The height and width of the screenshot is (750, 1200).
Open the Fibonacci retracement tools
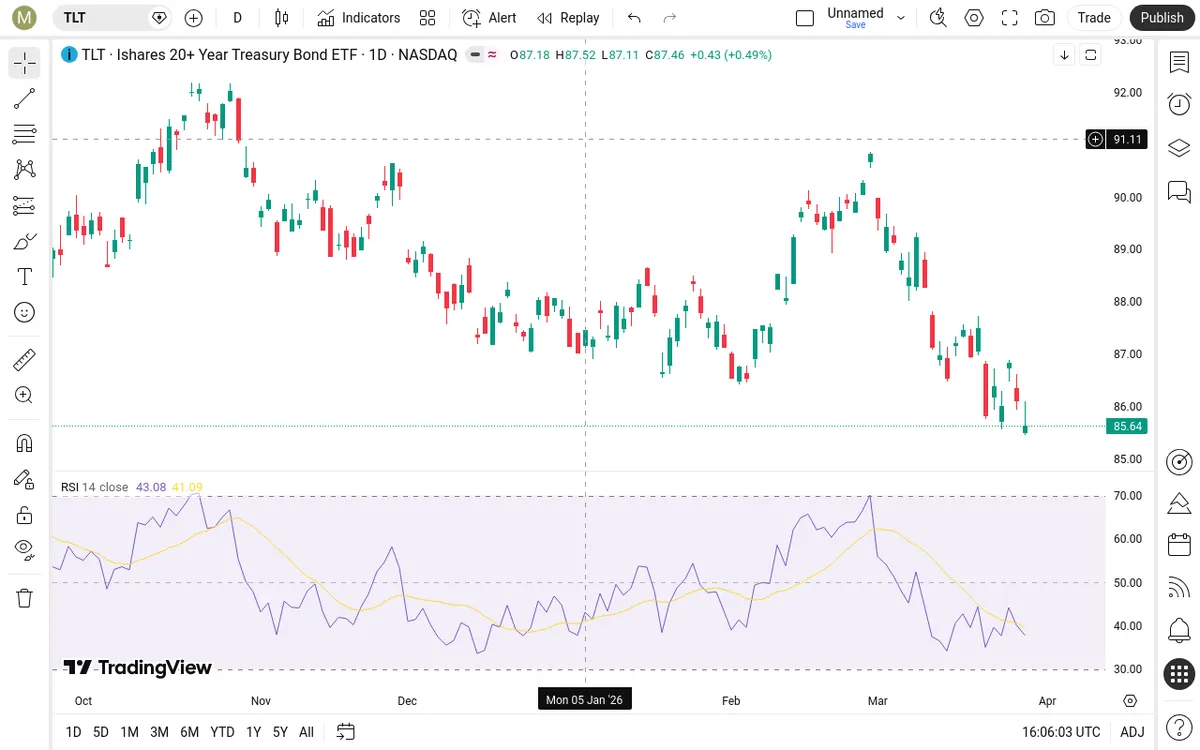click(x=25, y=134)
